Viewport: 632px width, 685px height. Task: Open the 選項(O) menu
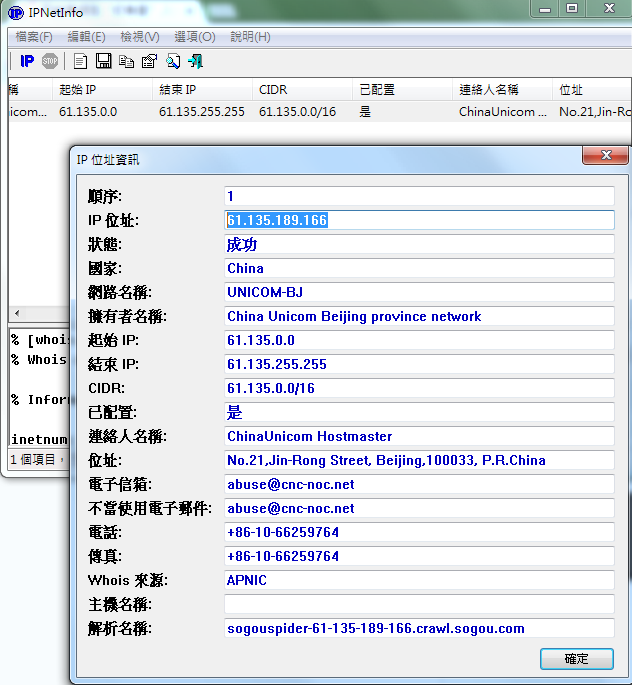click(195, 37)
